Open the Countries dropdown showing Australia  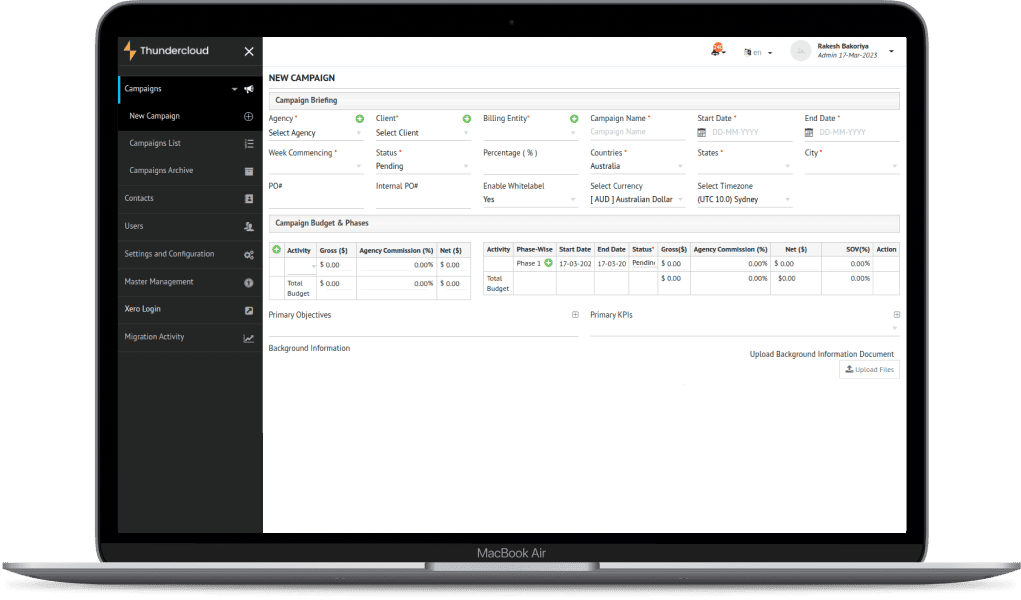pos(636,167)
